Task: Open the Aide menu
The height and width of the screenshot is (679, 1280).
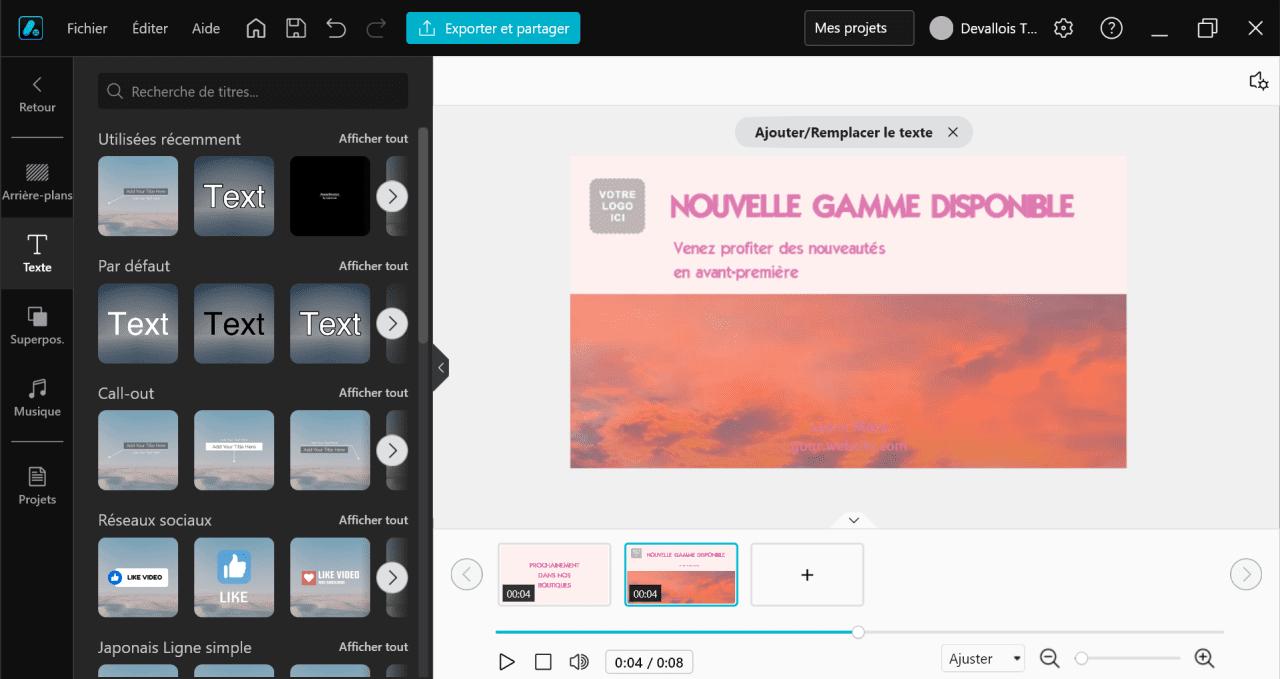Action: [206, 28]
